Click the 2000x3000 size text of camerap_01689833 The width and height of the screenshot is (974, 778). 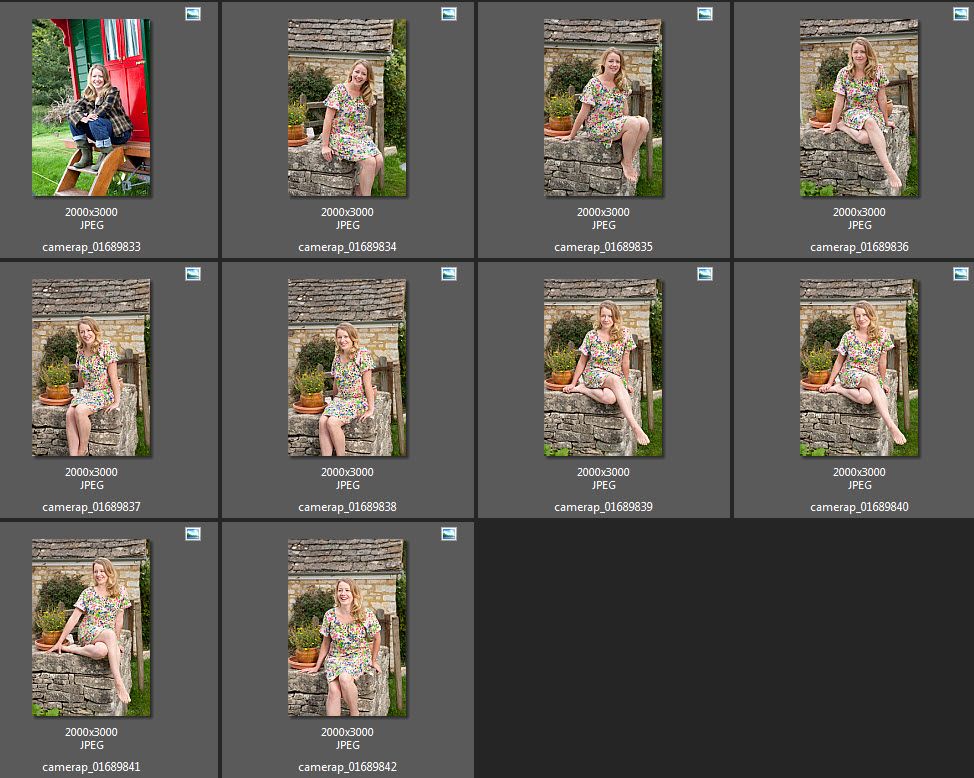(x=91, y=212)
